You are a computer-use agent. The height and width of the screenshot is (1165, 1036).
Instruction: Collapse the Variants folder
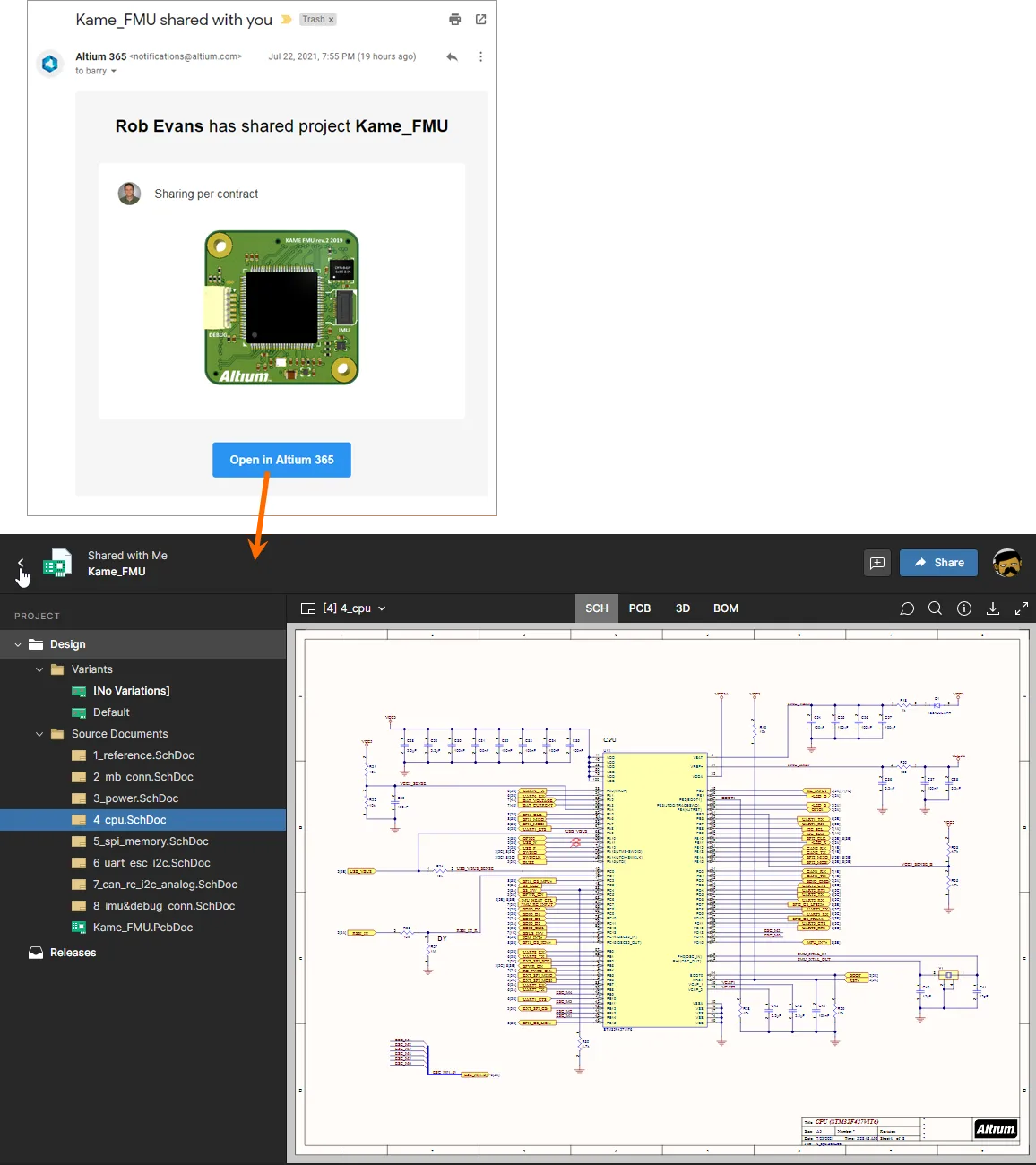(x=39, y=669)
